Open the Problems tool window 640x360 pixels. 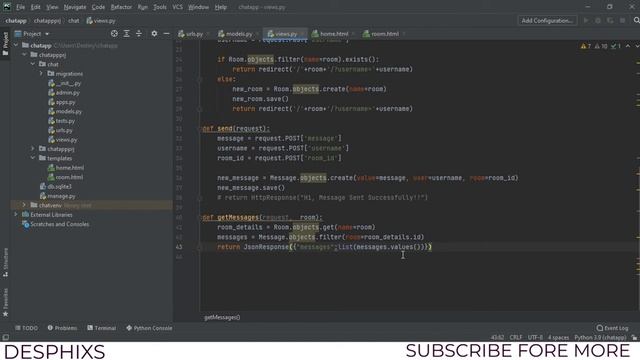click(62, 328)
